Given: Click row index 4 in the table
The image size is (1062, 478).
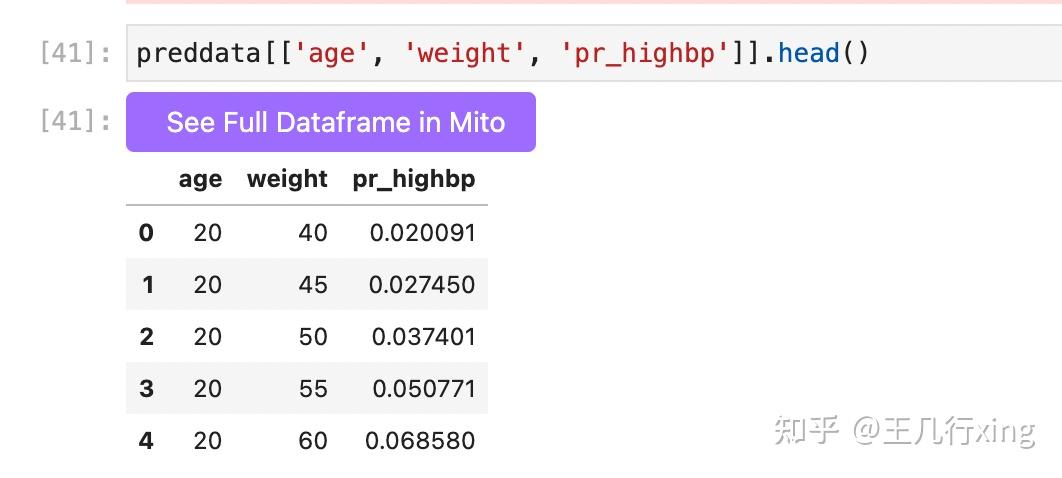Looking at the screenshot, I should 146,440.
